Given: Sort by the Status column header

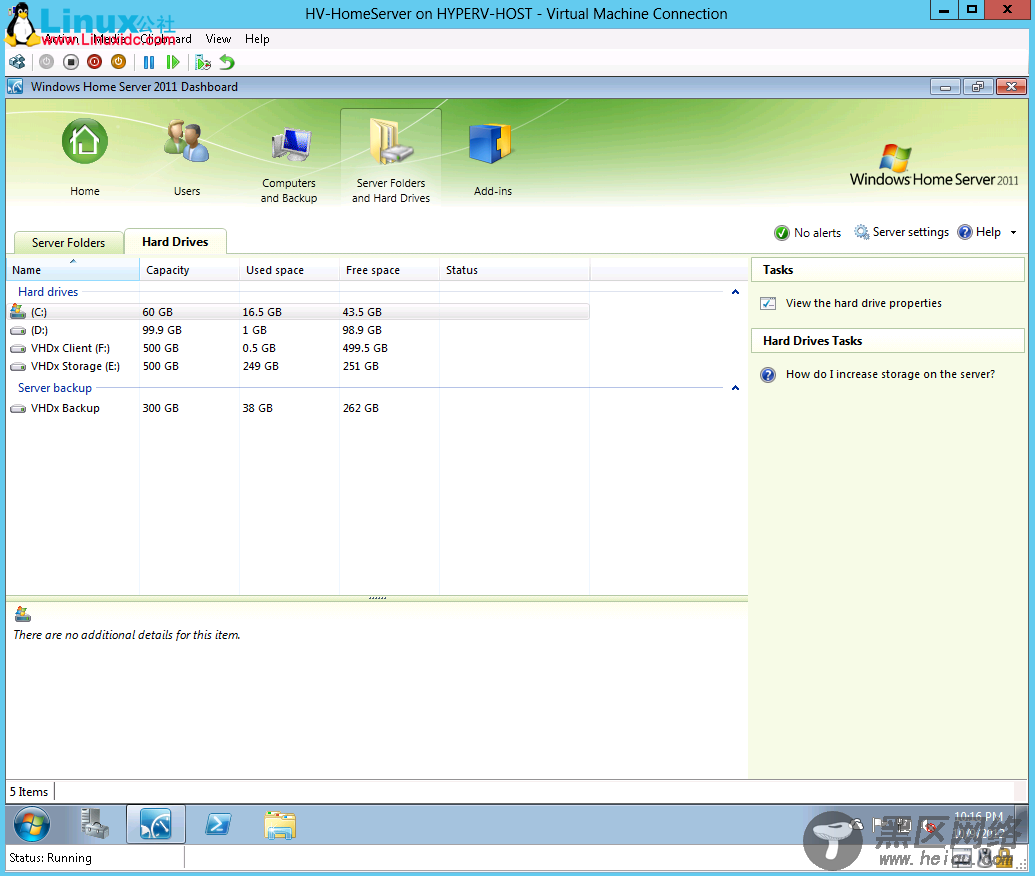Looking at the screenshot, I should [514, 270].
